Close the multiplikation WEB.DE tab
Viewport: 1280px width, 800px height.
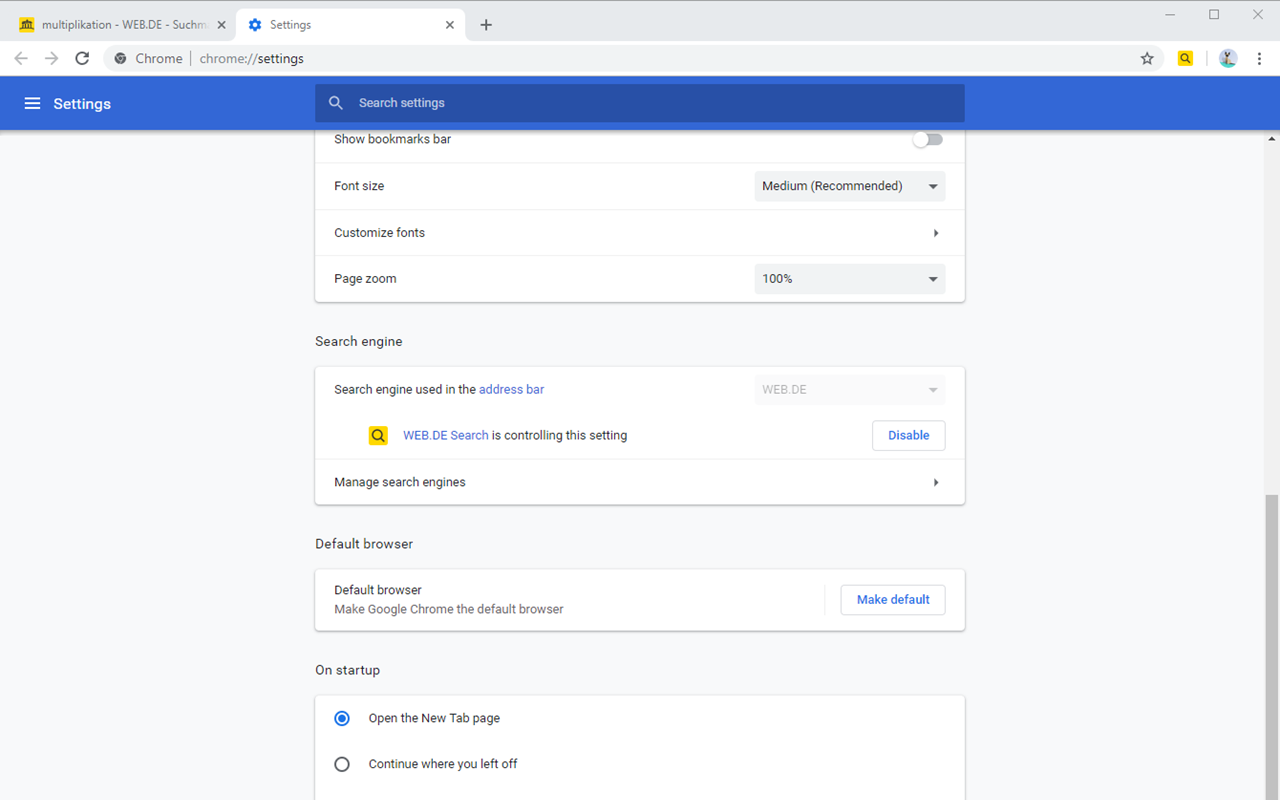pos(221,25)
